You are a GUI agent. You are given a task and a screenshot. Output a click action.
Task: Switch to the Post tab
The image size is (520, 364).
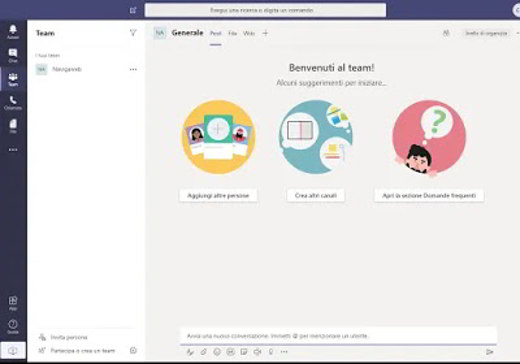click(216, 33)
